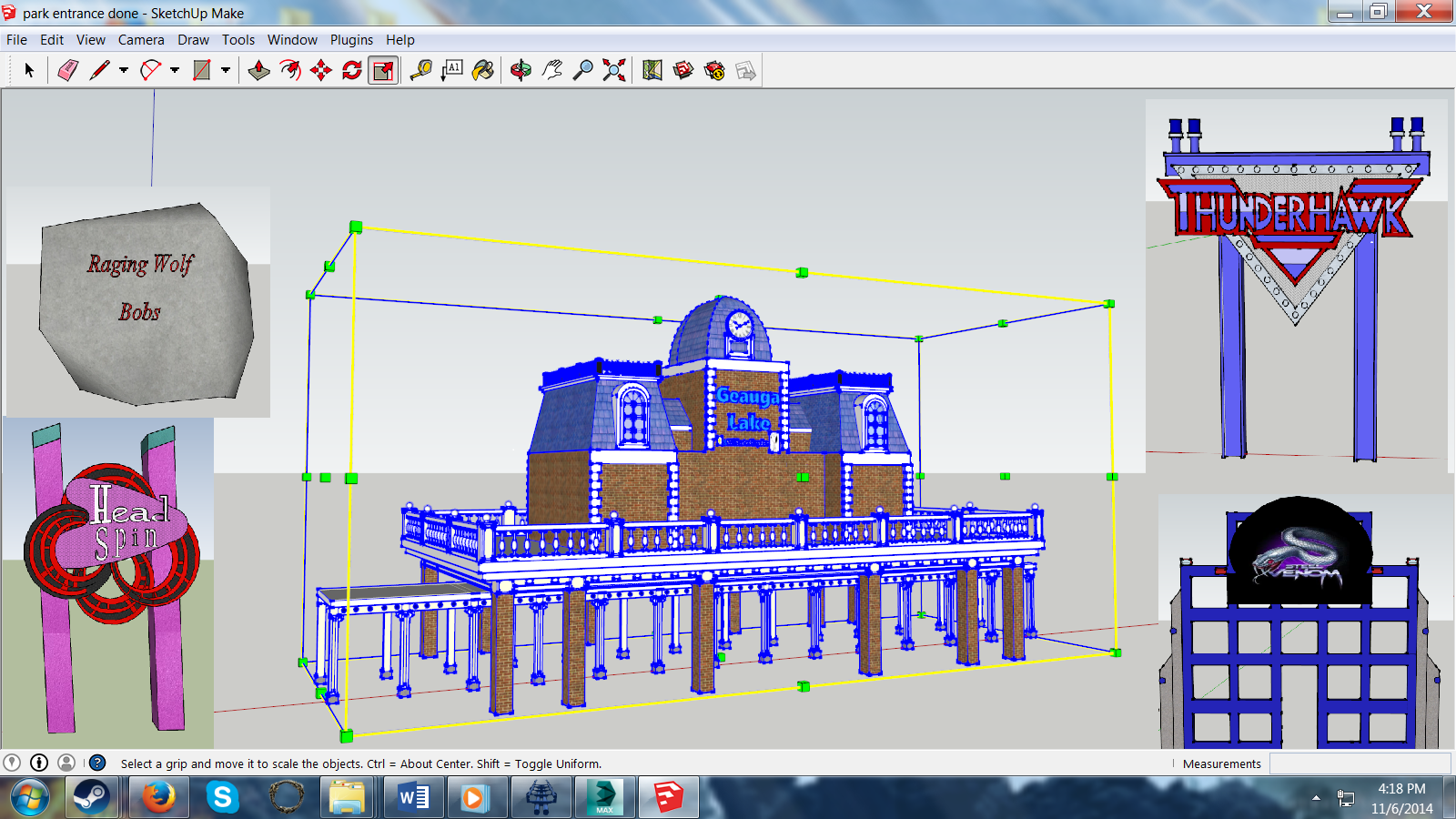Click the Zoom Extents tool
This screenshot has width=1456, height=819.
tap(614, 70)
